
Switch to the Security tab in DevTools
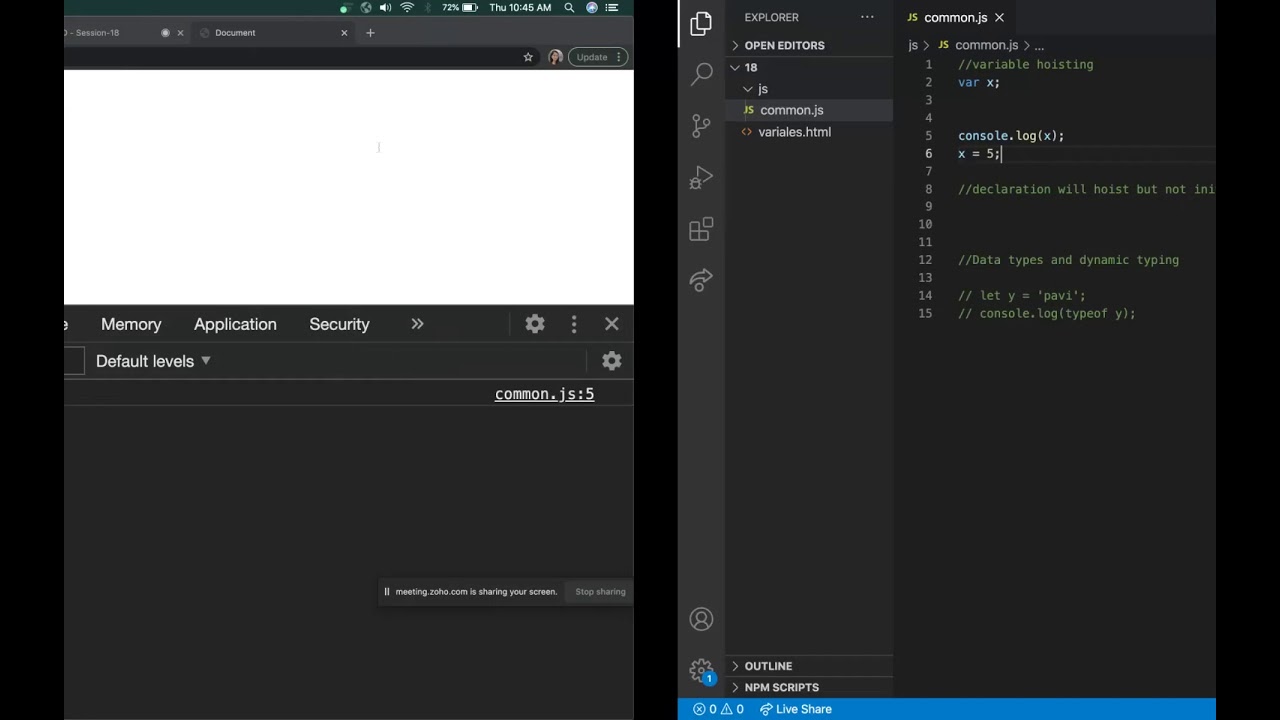coord(339,324)
